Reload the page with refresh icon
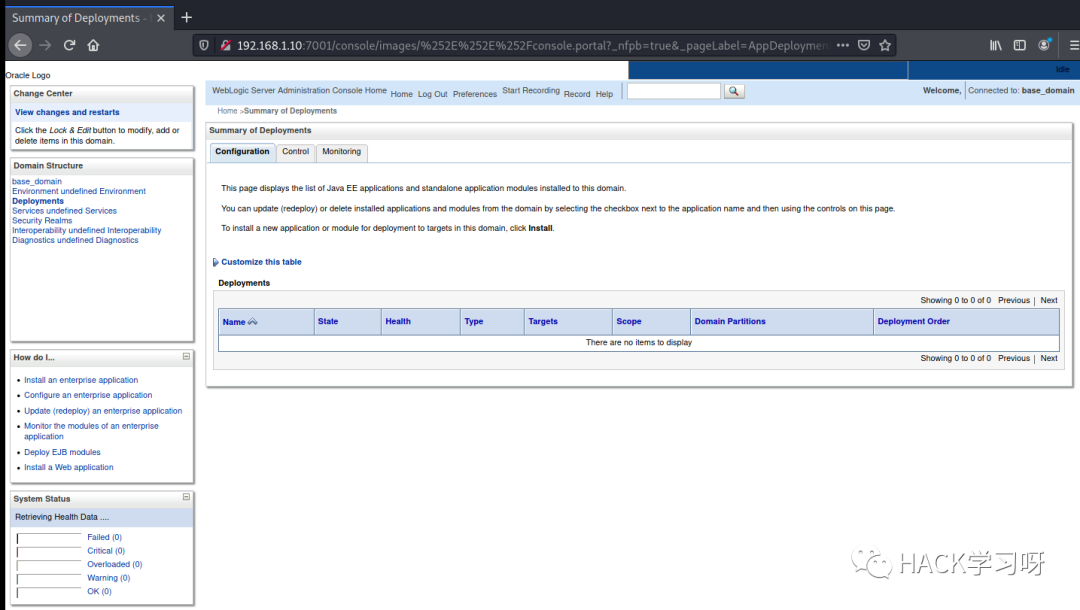 (x=70, y=45)
